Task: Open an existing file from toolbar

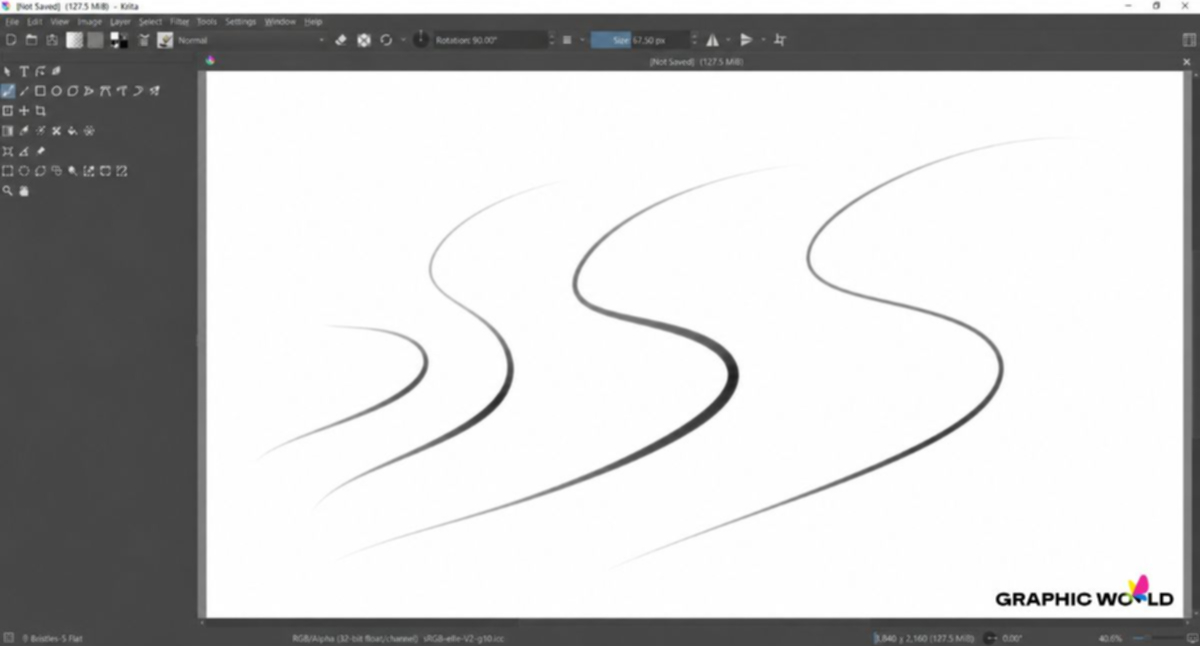Action: [x=32, y=40]
